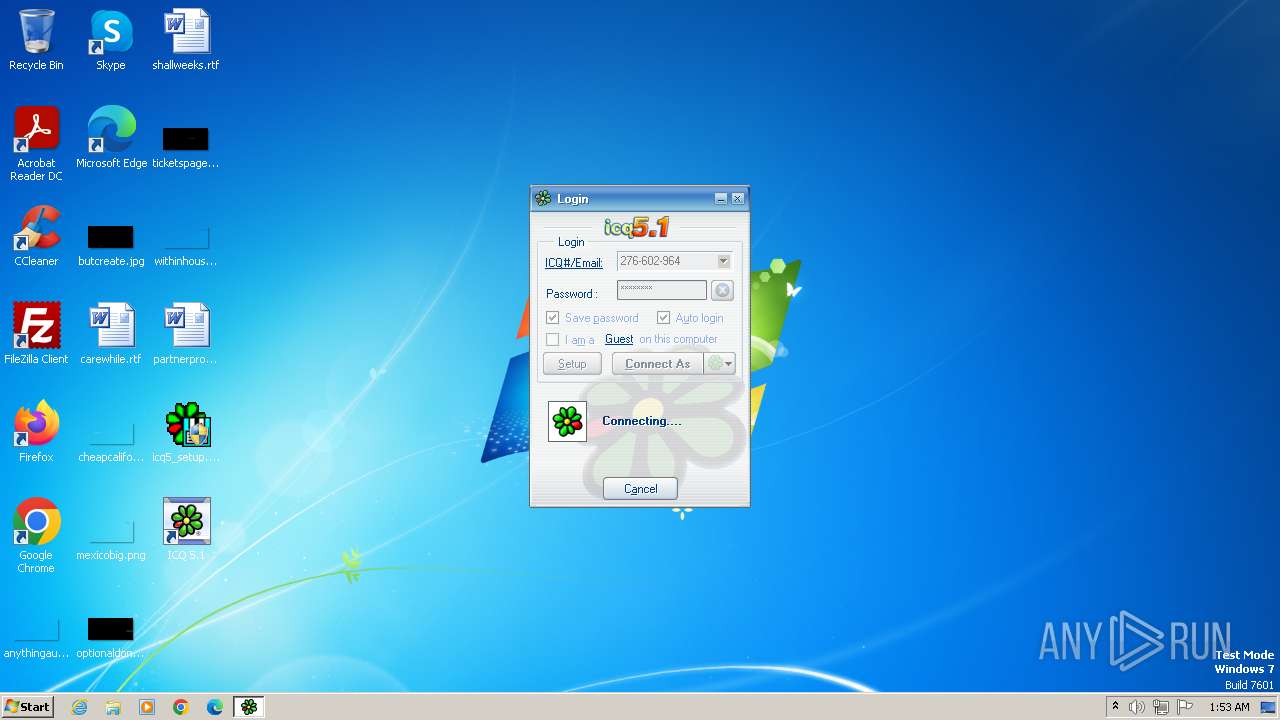Image resolution: width=1280 pixels, height=720 pixels.
Task: Select the partnerpro document icon
Action: point(186,334)
